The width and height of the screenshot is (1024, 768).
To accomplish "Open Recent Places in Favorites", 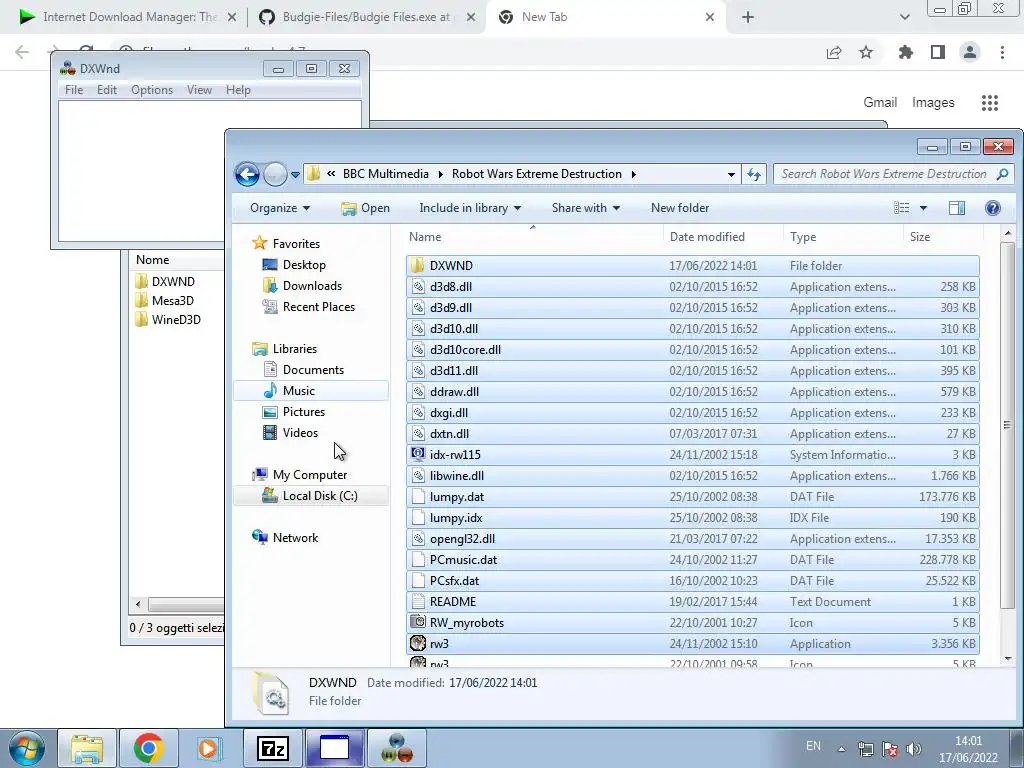I will (x=319, y=306).
